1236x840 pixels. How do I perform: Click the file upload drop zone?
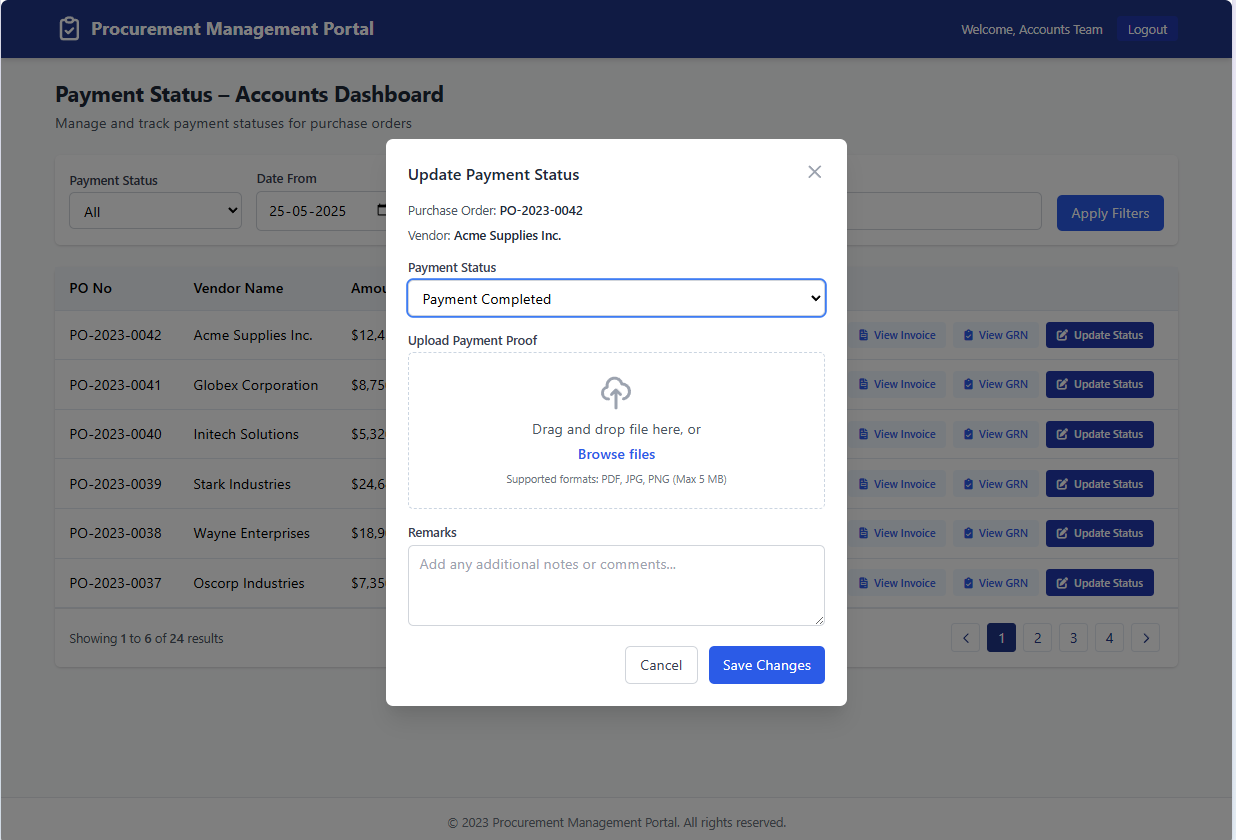click(x=616, y=430)
